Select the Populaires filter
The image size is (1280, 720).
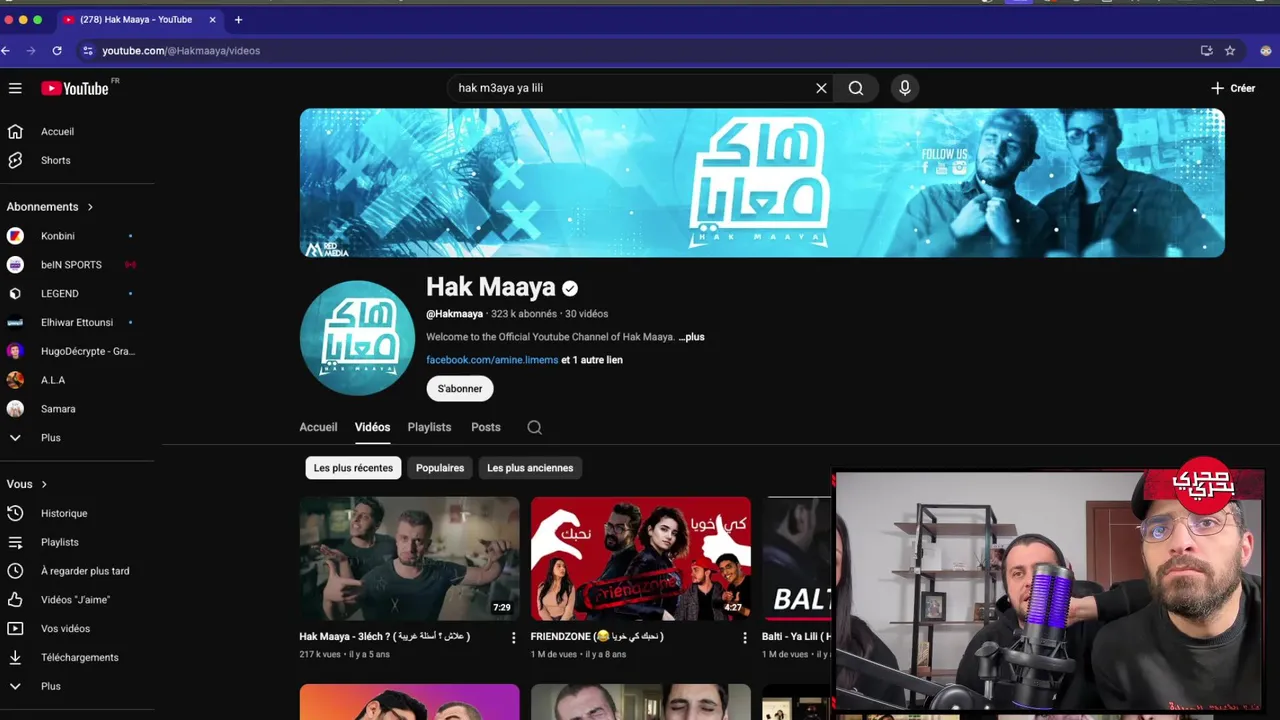point(440,468)
